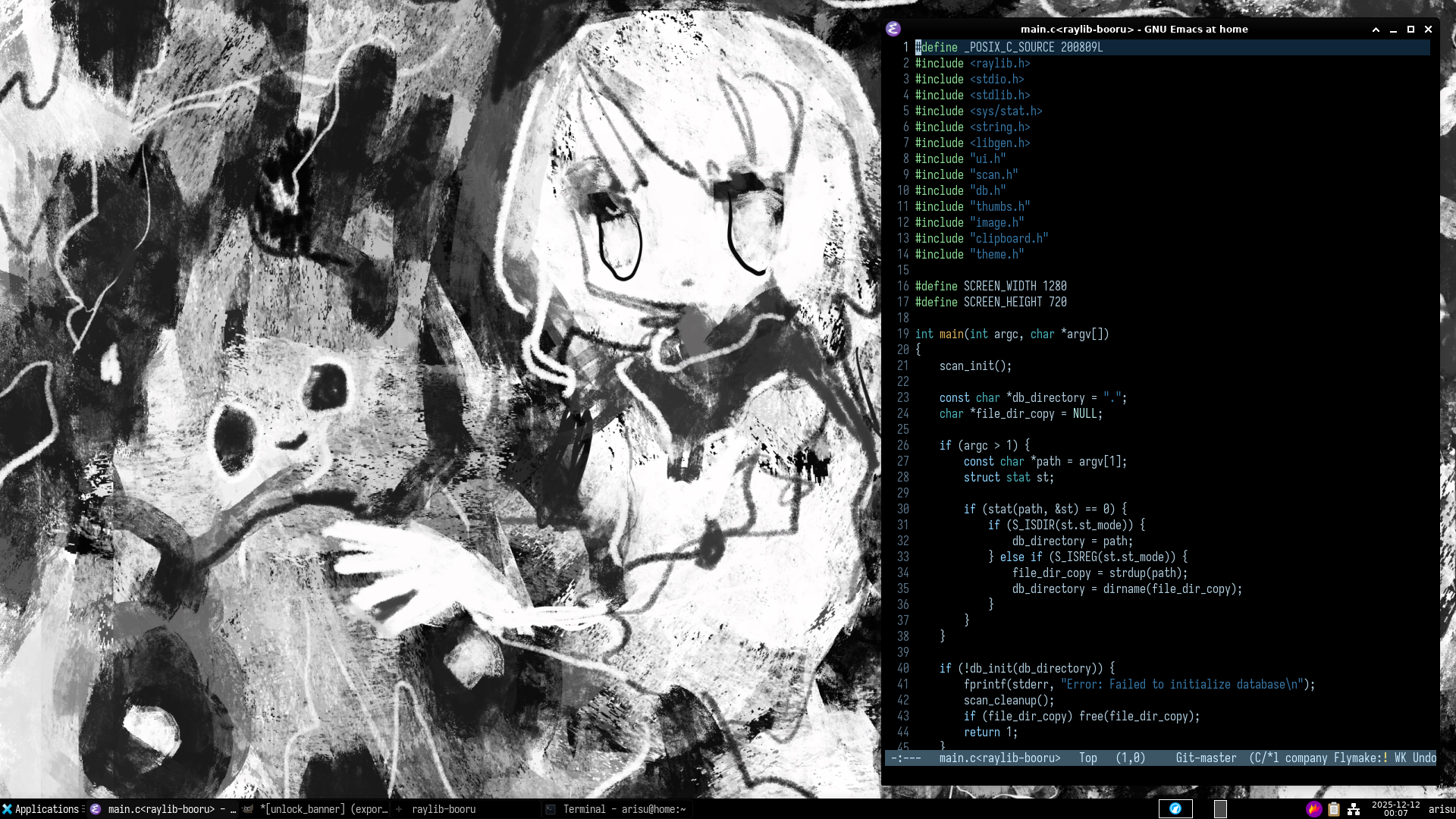Switch to GIMP unlock_banner window
1456x819 pixels.
(x=322, y=809)
